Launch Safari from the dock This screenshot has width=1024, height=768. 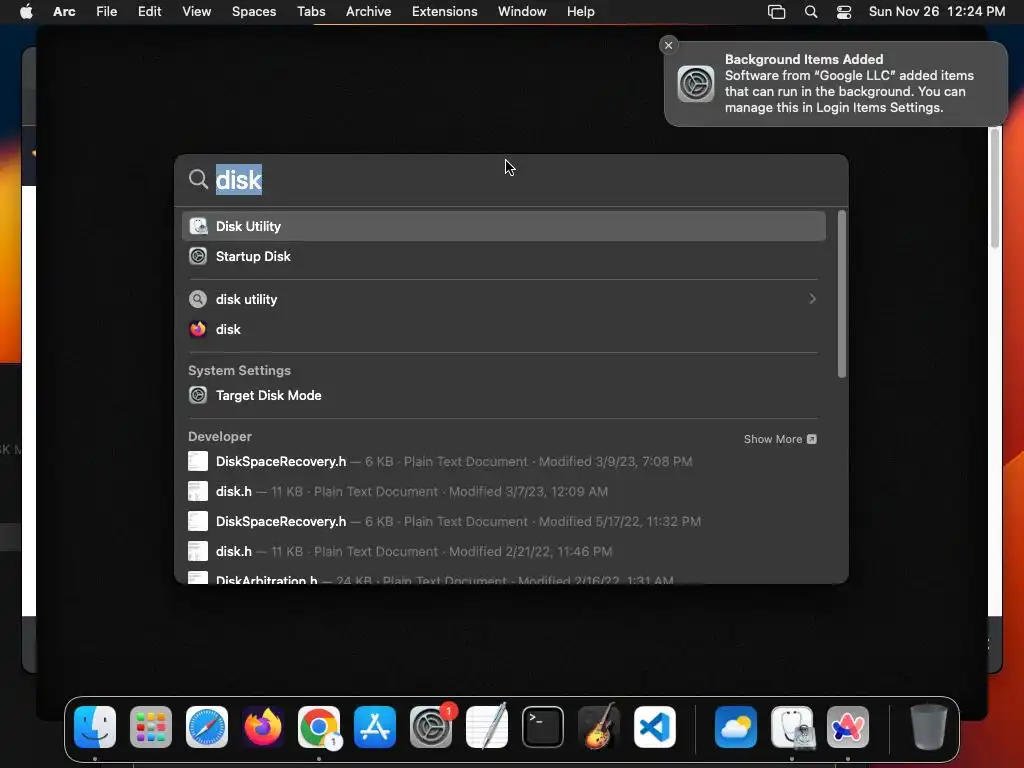(207, 727)
